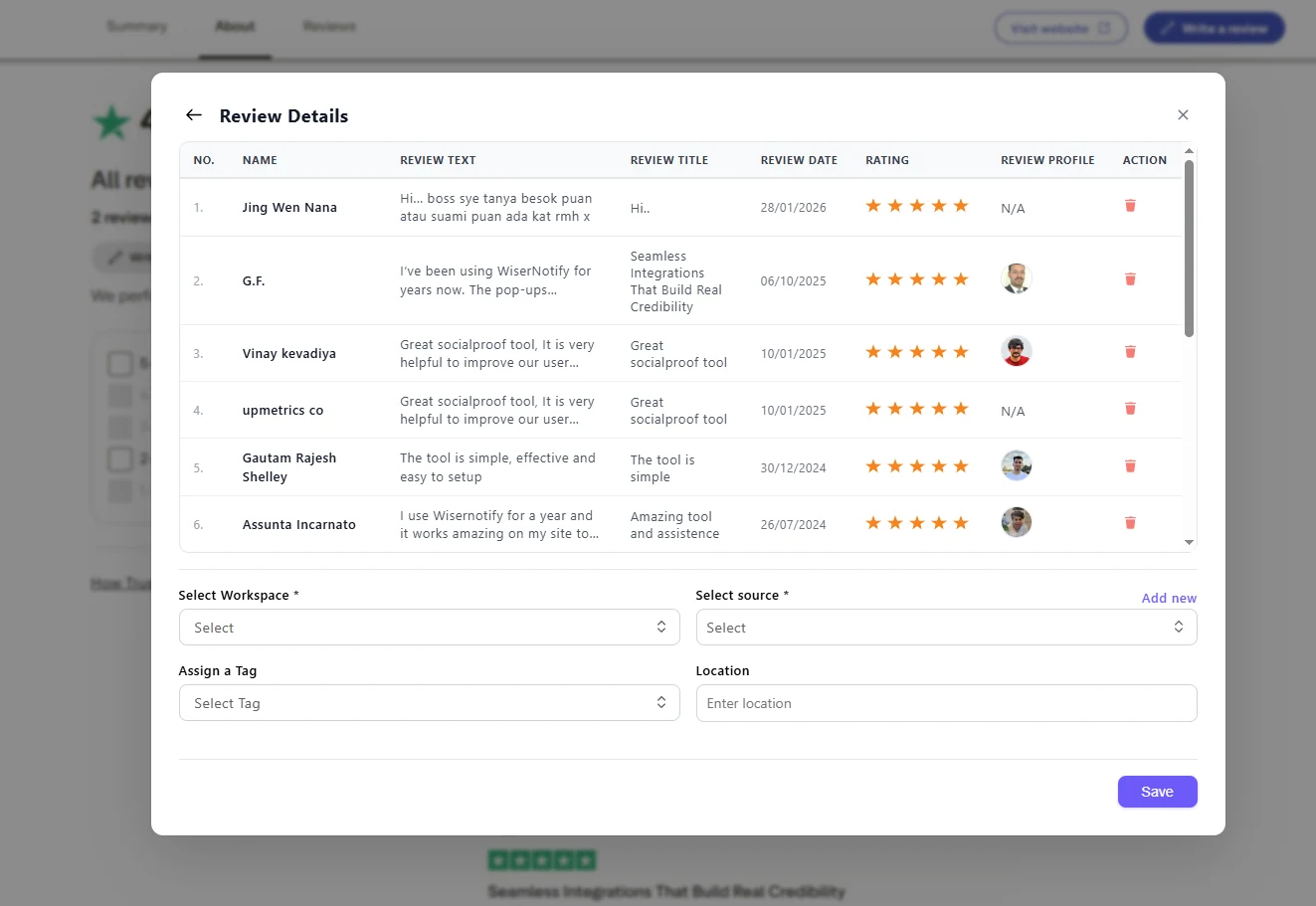Screen dimensions: 1316x906
Task: Click G.F.'s profile picture
Action: 1016,278
